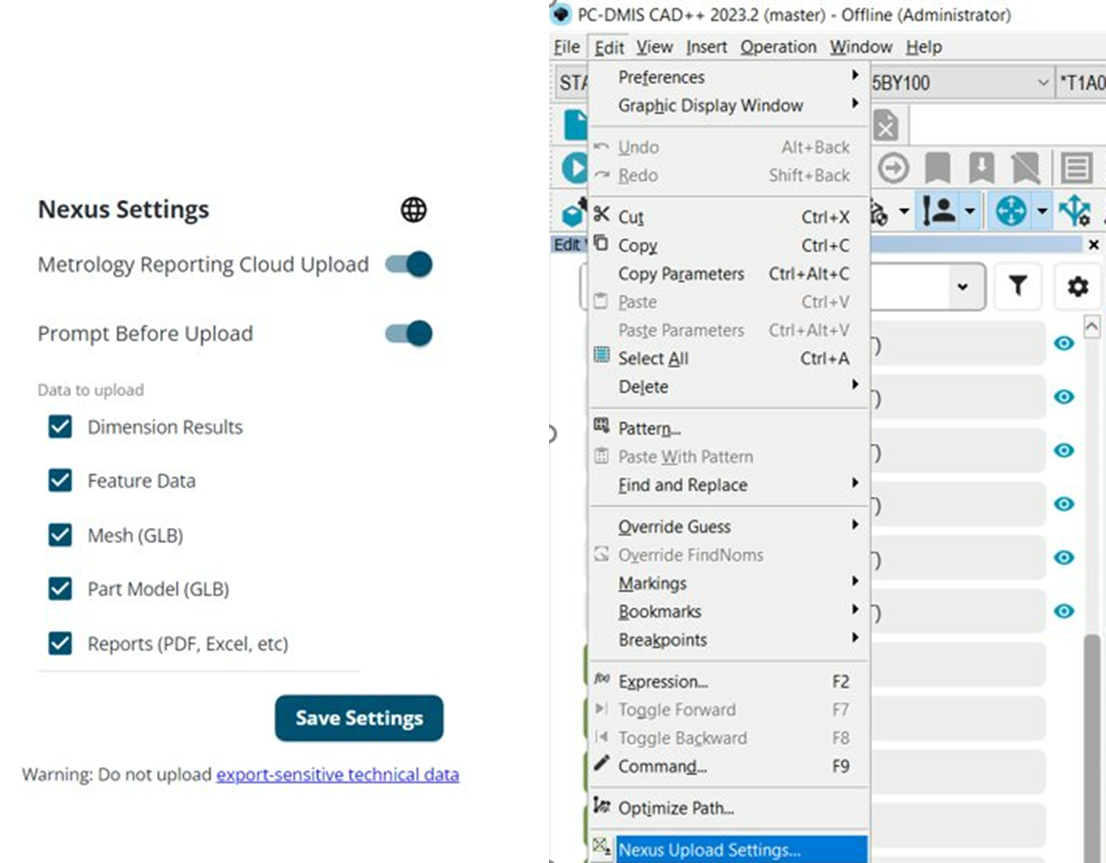Image resolution: width=1106 pixels, height=863 pixels.
Task: Open dropdown arrow beside person probe icon
Action: pos(970,210)
